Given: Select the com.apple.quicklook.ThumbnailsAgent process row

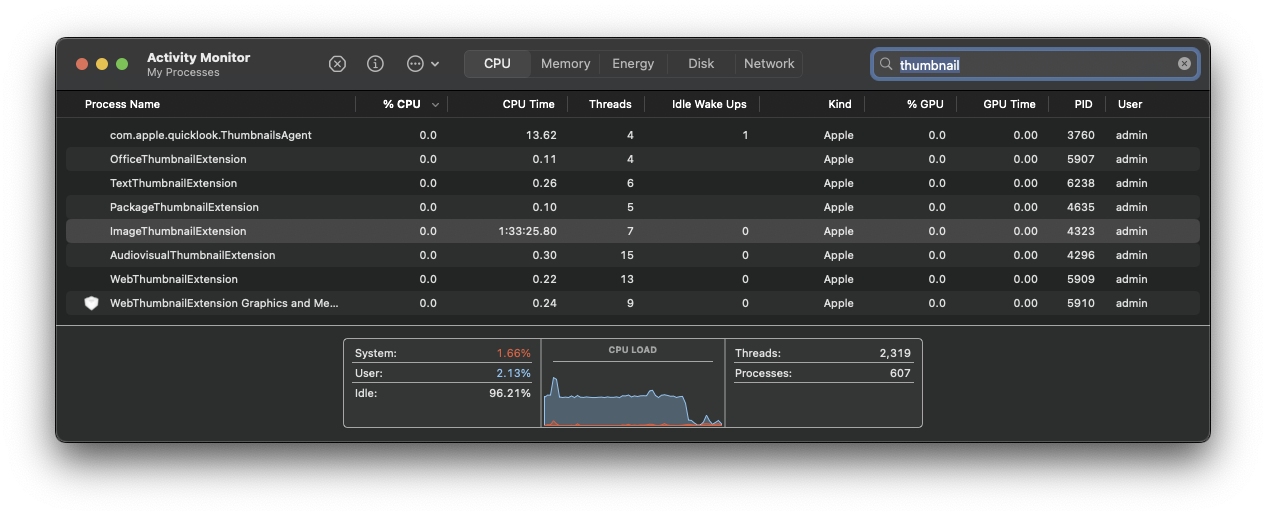Looking at the screenshot, I should point(633,135).
